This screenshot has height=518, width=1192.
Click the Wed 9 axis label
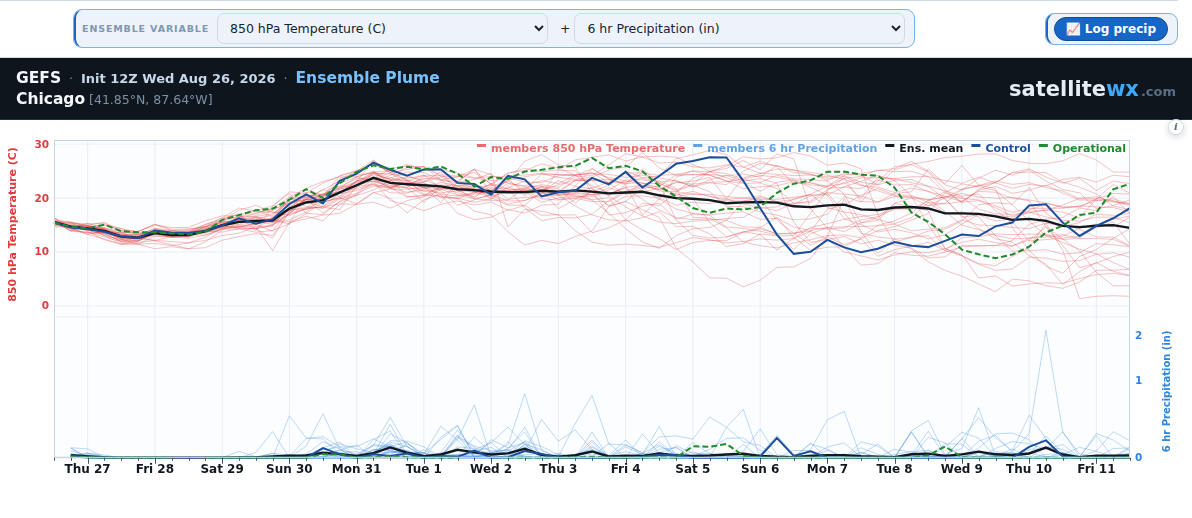961,469
